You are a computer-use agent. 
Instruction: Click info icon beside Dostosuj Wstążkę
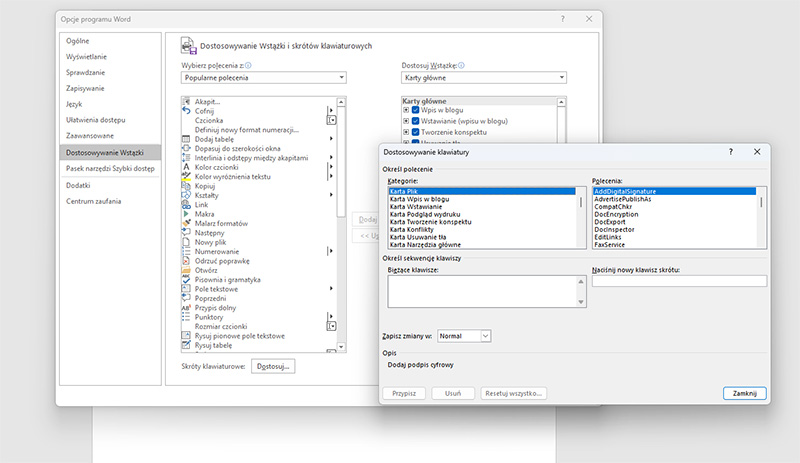(461, 65)
